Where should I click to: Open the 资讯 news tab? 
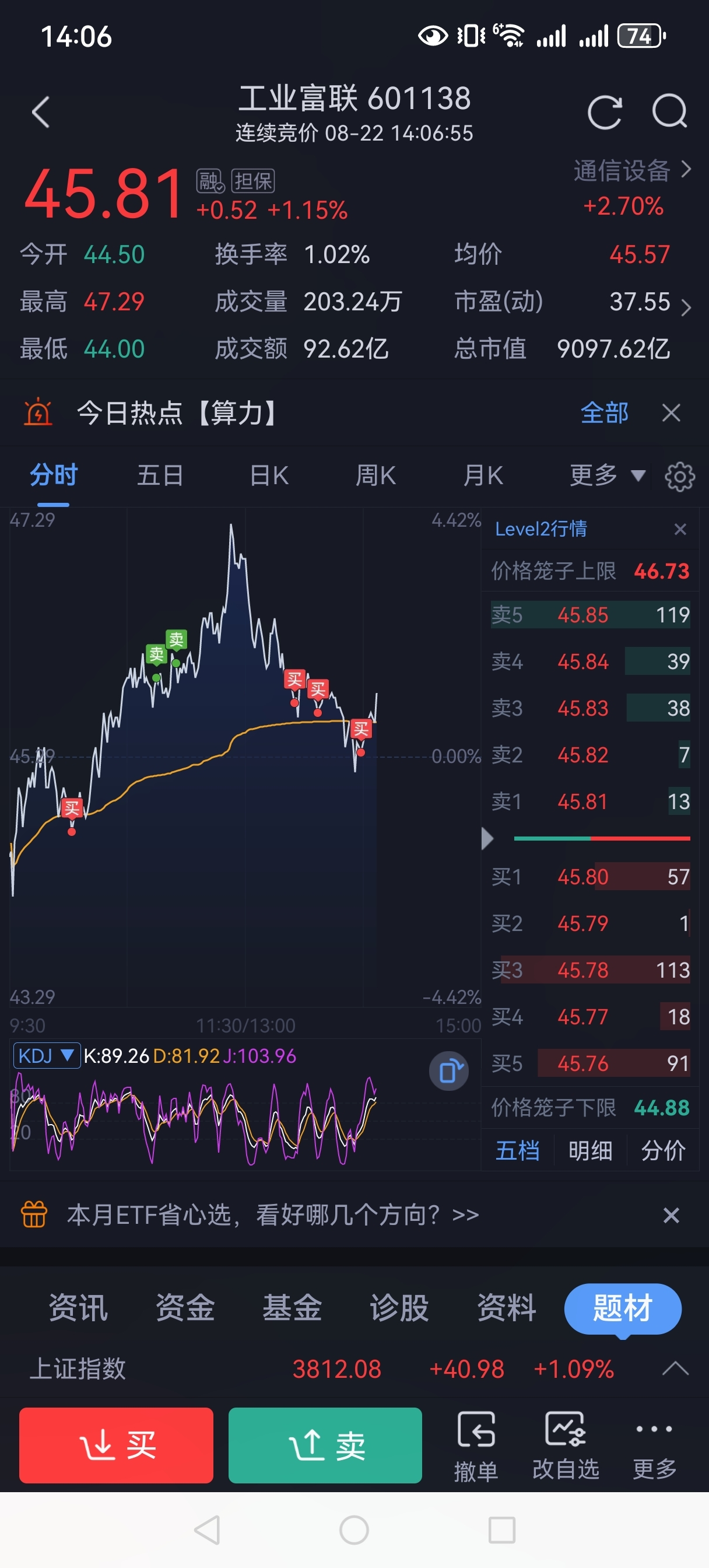tap(79, 1307)
